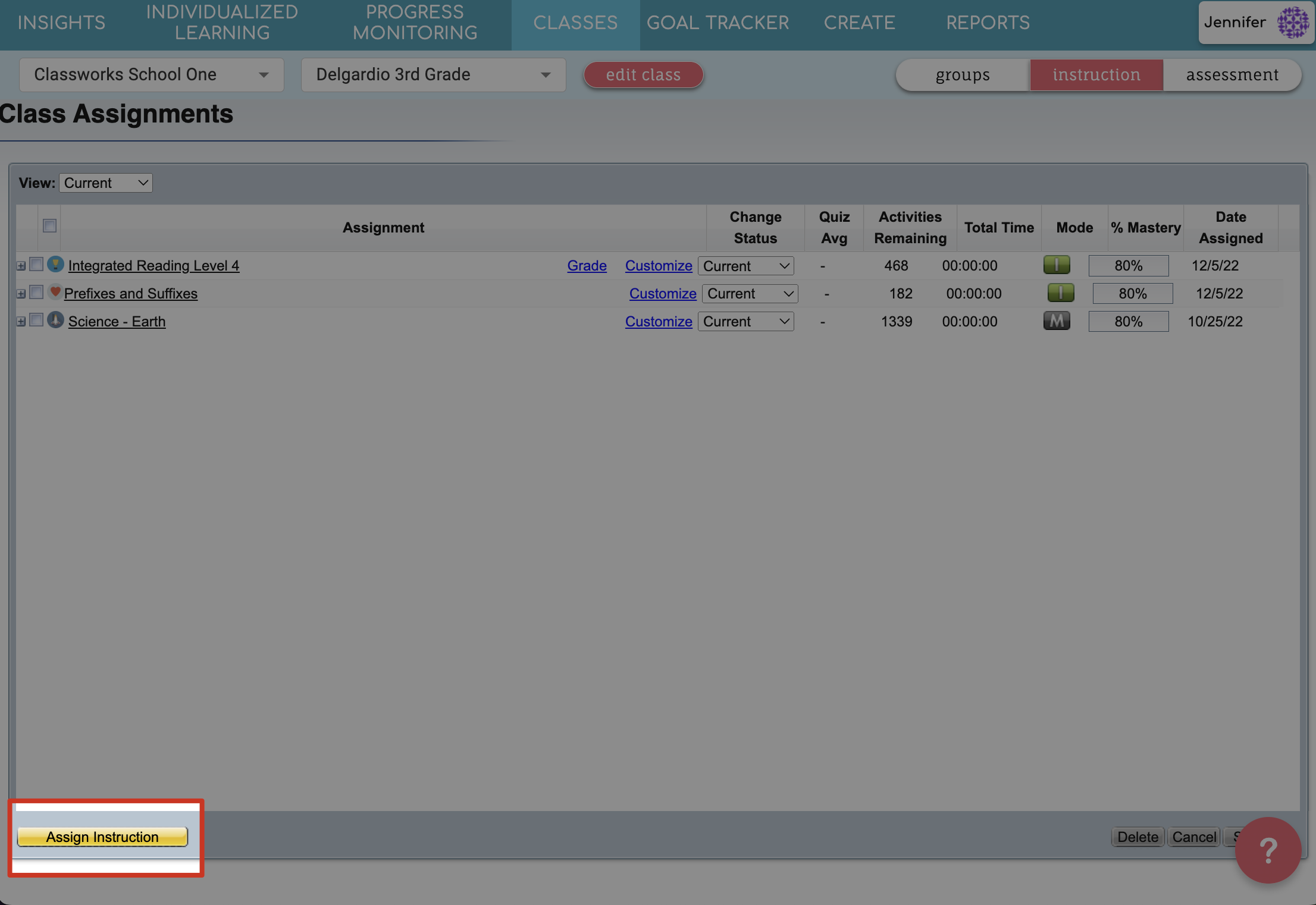The height and width of the screenshot is (905, 1316).
Task: Check the checkbox for Prefixes and Suffixes
Action: point(36,292)
